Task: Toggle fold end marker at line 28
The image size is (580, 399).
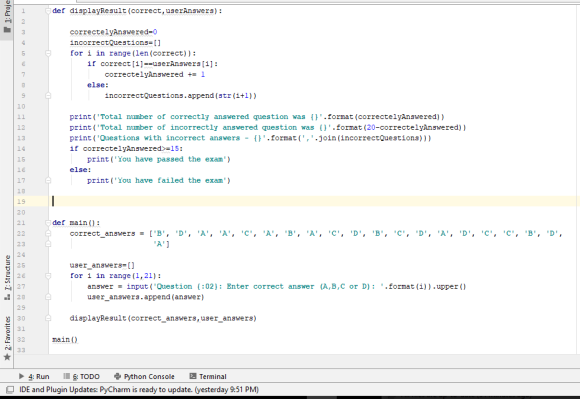Action: pos(48,297)
